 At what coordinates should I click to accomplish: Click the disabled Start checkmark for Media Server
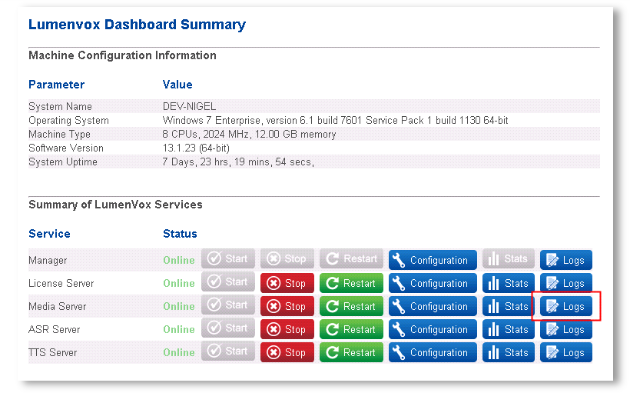click(x=214, y=305)
